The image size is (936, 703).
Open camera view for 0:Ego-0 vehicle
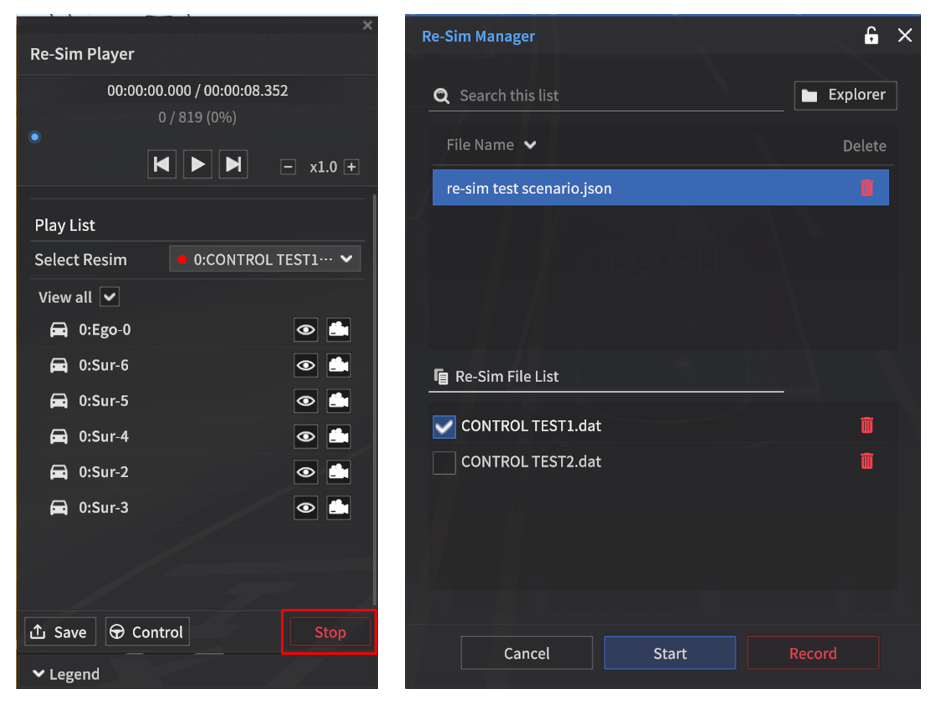pos(338,330)
